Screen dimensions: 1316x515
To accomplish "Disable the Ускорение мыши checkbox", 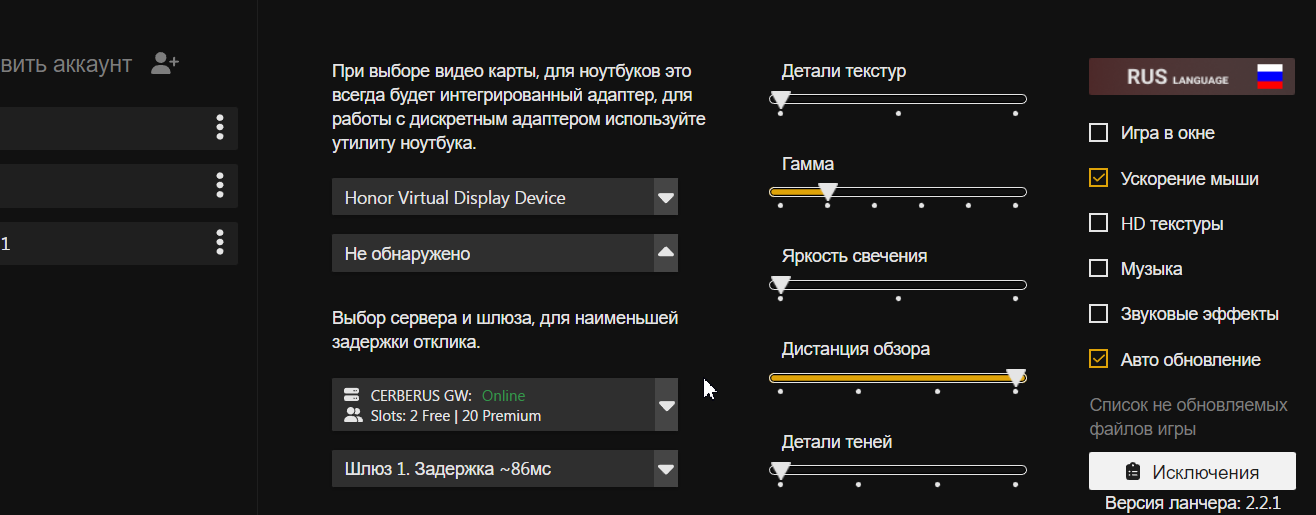I will 1098,178.
